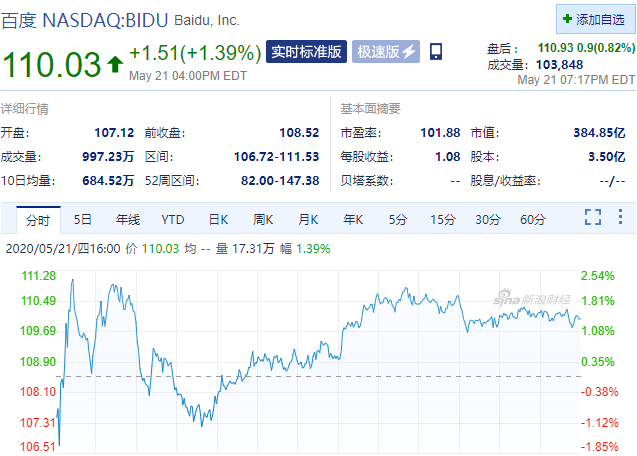Click after-hours volume 103,848
This screenshot has width=637, height=456.
coord(559,65)
